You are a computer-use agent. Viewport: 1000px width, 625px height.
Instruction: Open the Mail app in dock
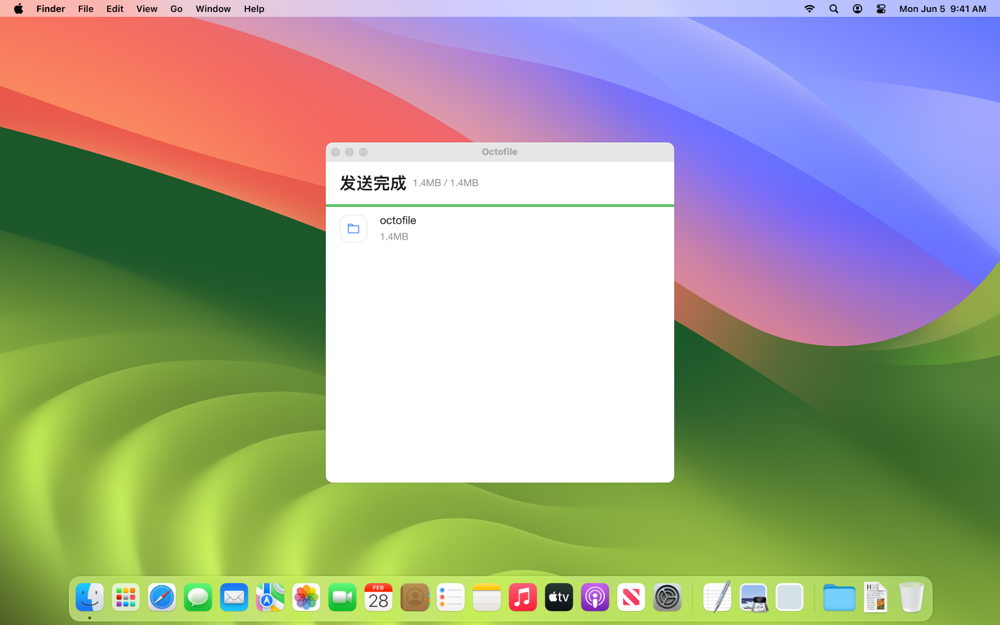pyautogui.click(x=234, y=598)
